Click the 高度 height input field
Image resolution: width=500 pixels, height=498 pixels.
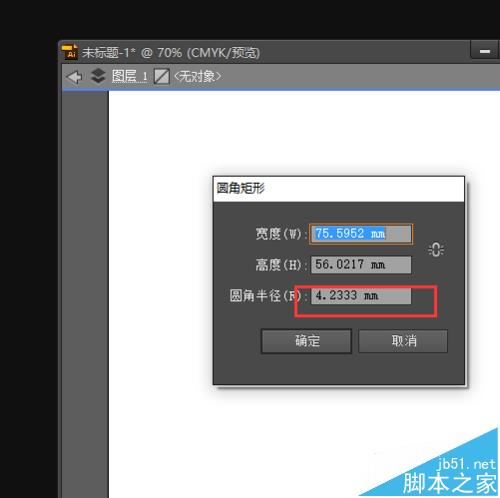click(x=361, y=265)
